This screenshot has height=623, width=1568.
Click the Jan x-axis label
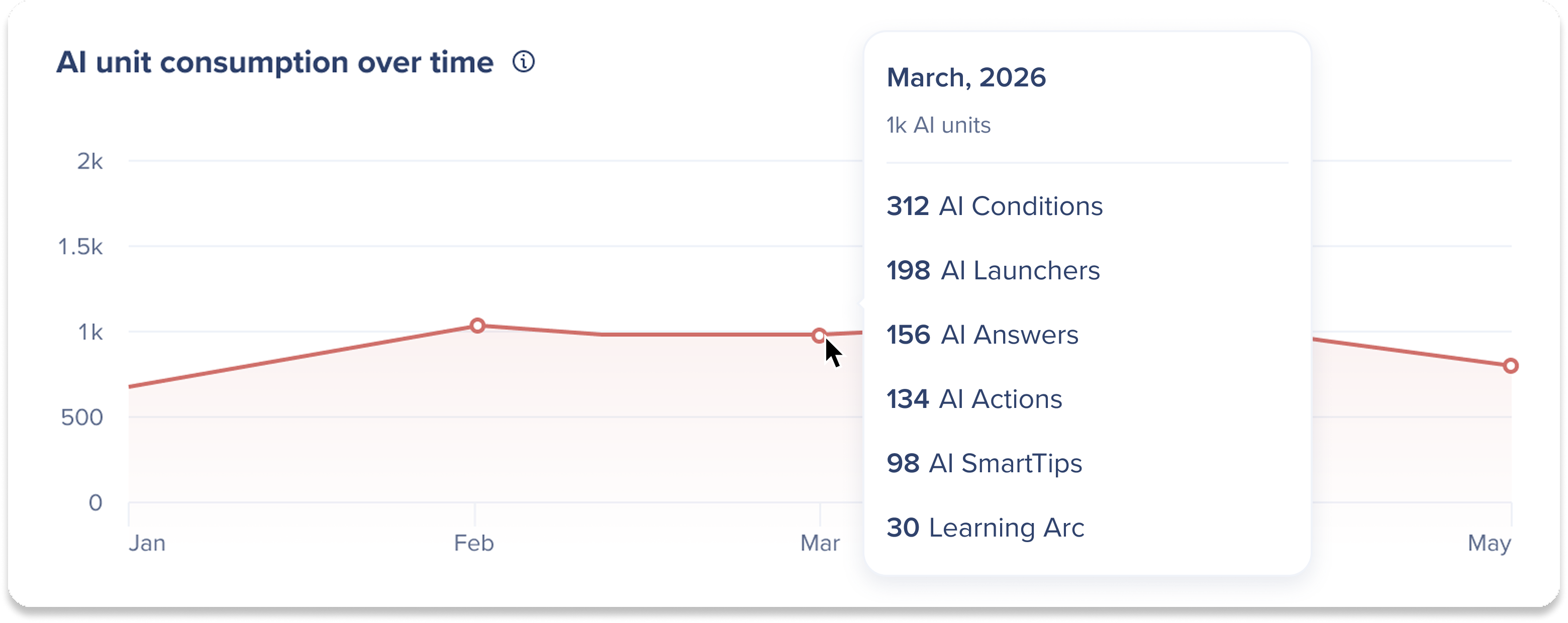147,543
